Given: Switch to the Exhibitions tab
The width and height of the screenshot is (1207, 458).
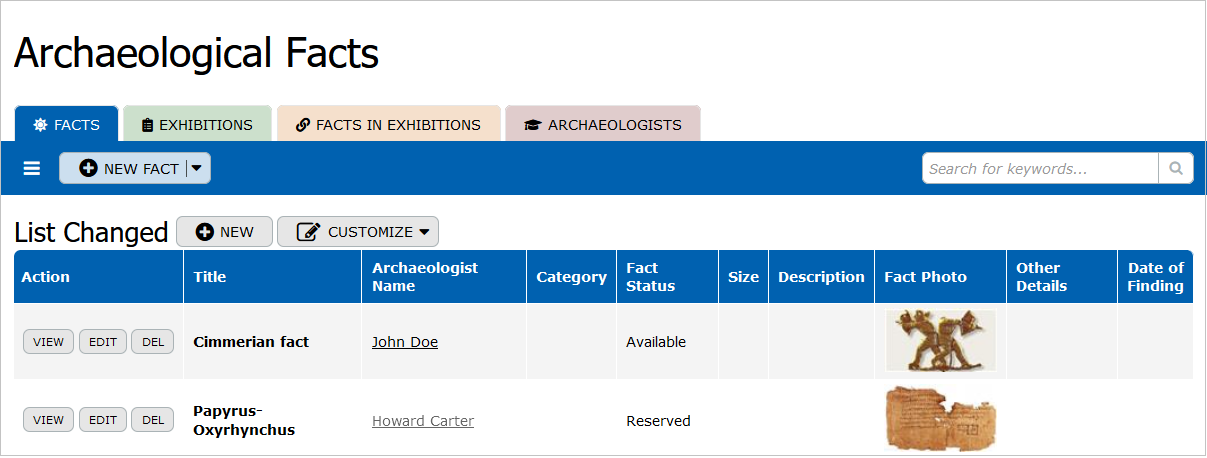Looking at the screenshot, I should point(198,125).
